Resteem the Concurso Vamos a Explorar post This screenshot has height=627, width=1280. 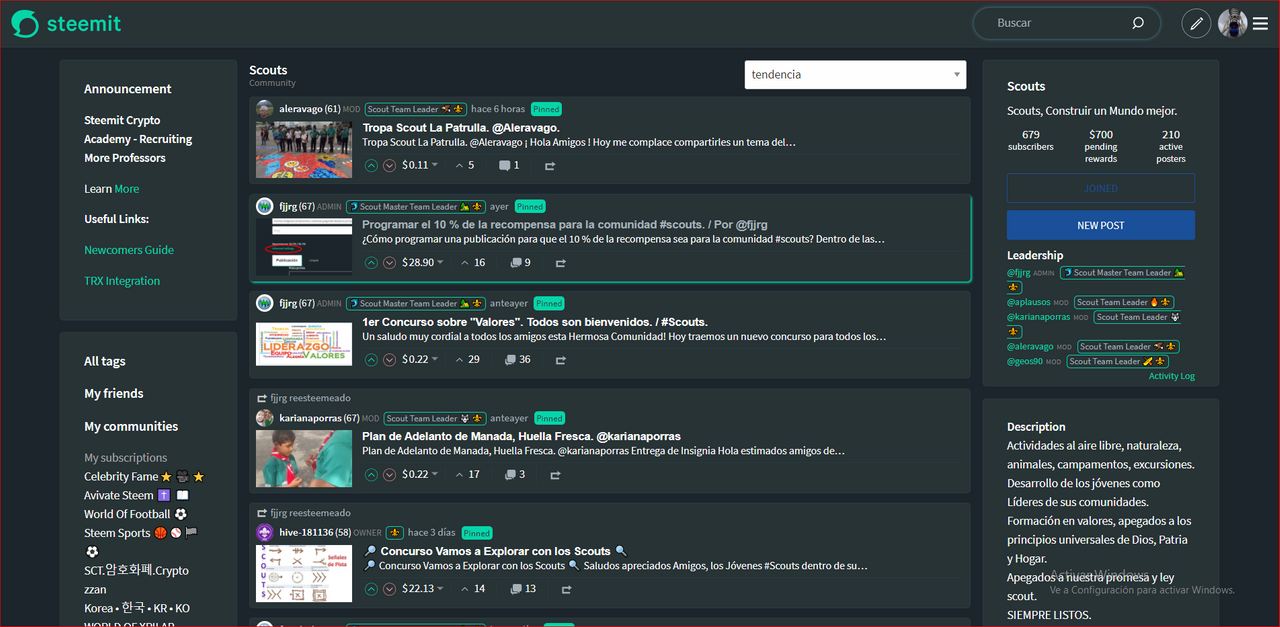point(566,589)
